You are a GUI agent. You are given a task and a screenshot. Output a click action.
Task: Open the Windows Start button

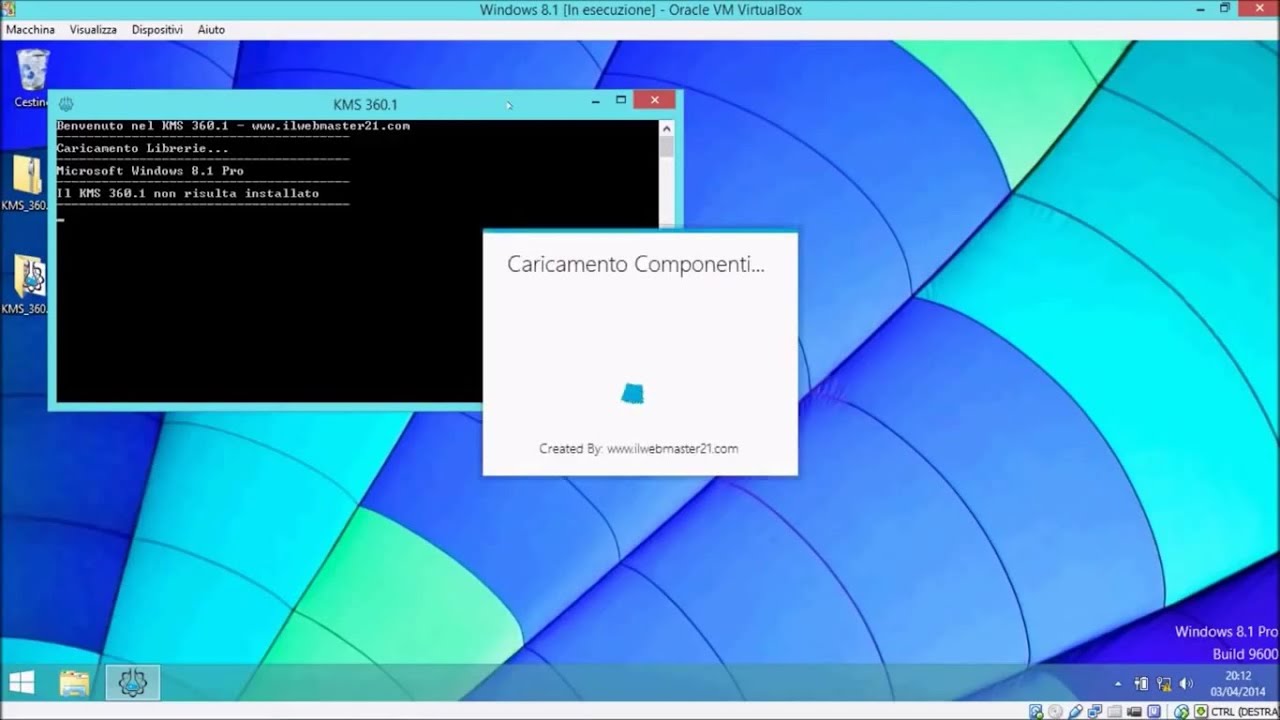(22, 682)
